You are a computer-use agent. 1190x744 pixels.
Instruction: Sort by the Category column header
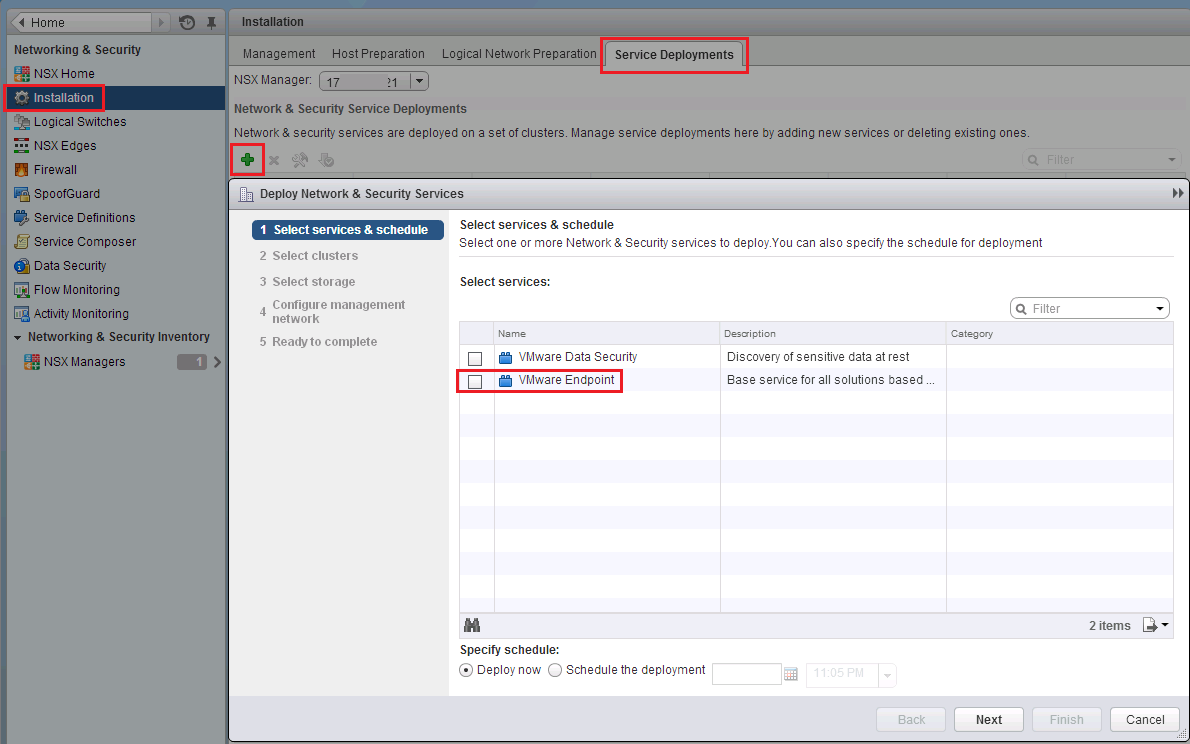(1059, 334)
